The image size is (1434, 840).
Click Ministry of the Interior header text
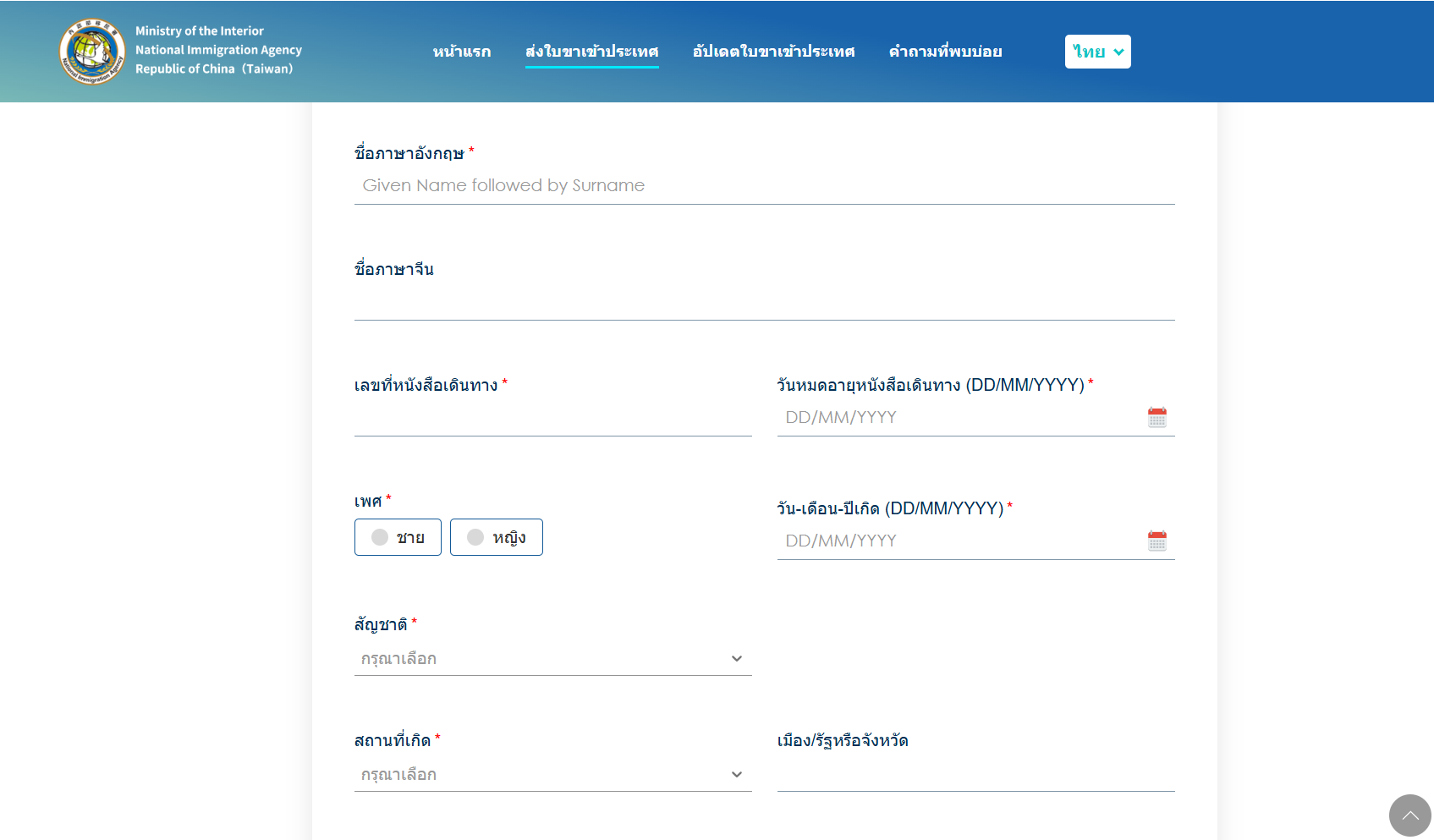pyautogui.click(x=200, y=31)
